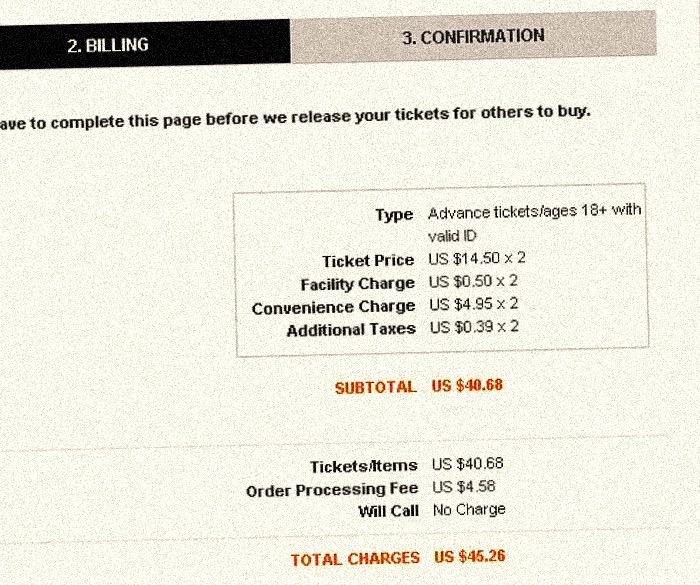Select the Order Processing Fee label
This screenshot has height=585, width=700.
pyautogui.click(x=332, y=490)
